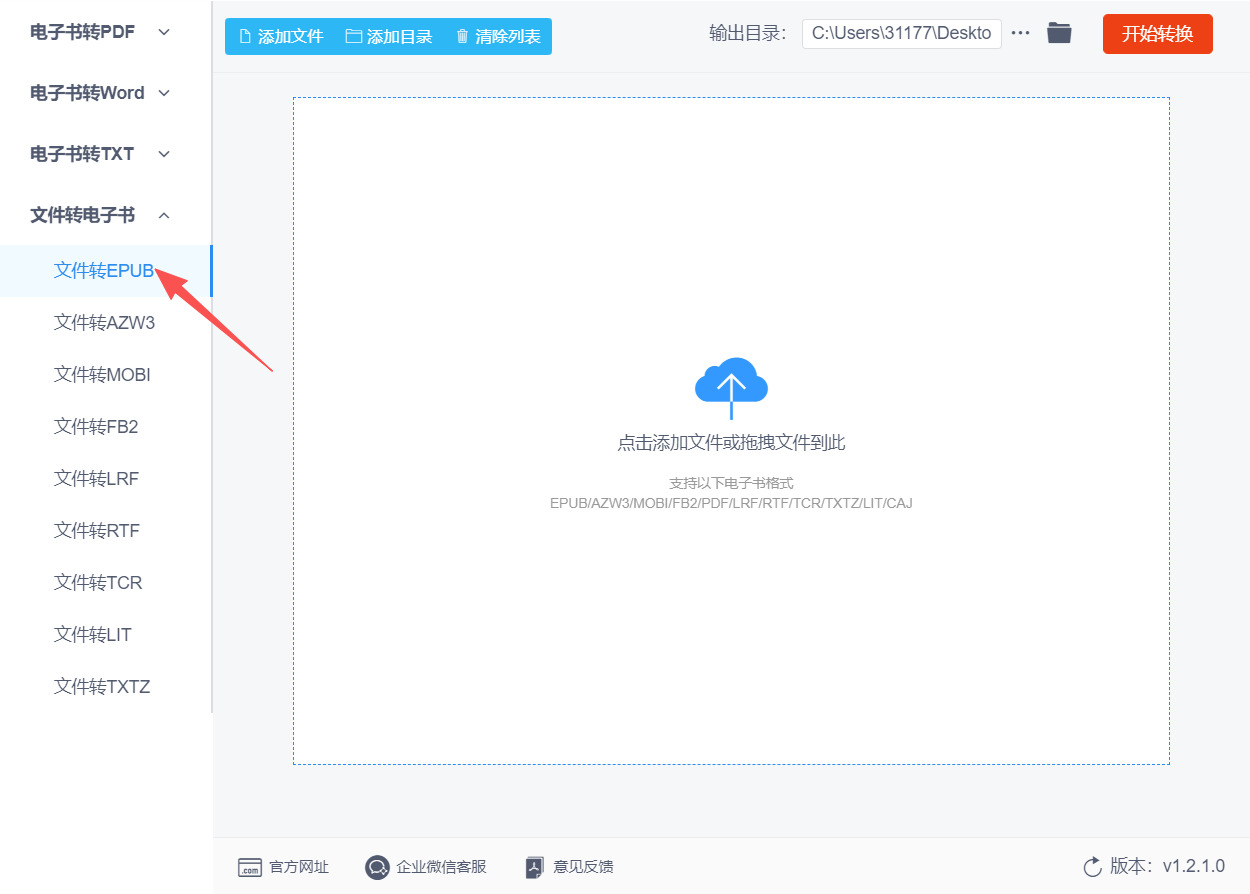1250x894 pixels.
Task: Click the 输出目录 label
Action: click(750, 33)
